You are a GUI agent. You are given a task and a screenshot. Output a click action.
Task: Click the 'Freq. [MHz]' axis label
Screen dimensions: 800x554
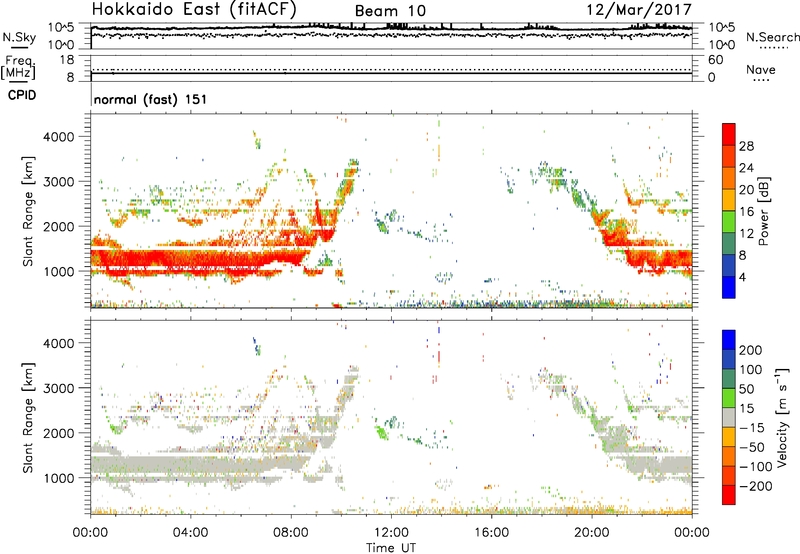[x=18, y=68]
